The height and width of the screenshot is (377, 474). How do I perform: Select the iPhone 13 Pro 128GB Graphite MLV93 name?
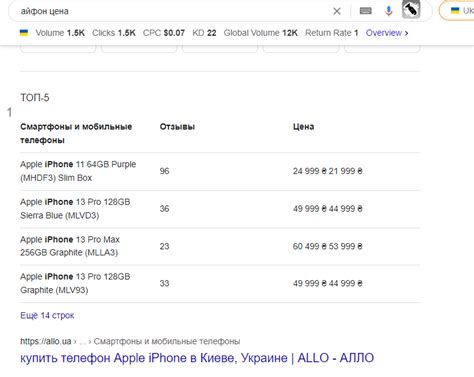(x=75, y=283)
